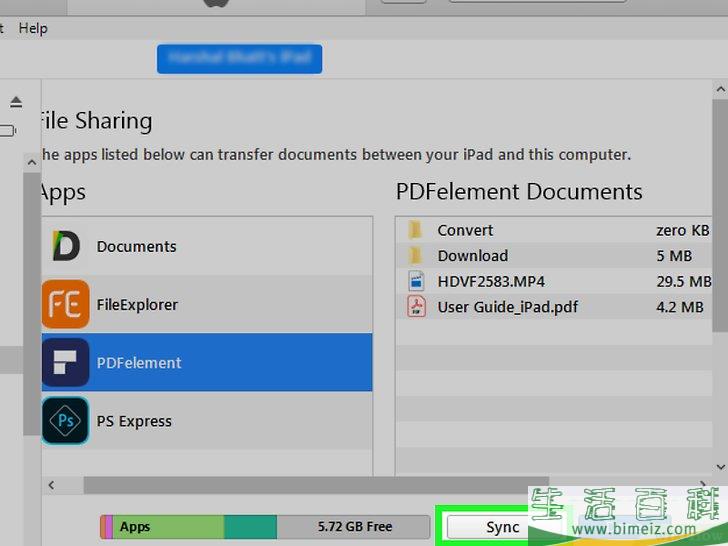728x546 pixels.
Task: Click the 29.5 MB size value
Action: pos(683,282)
